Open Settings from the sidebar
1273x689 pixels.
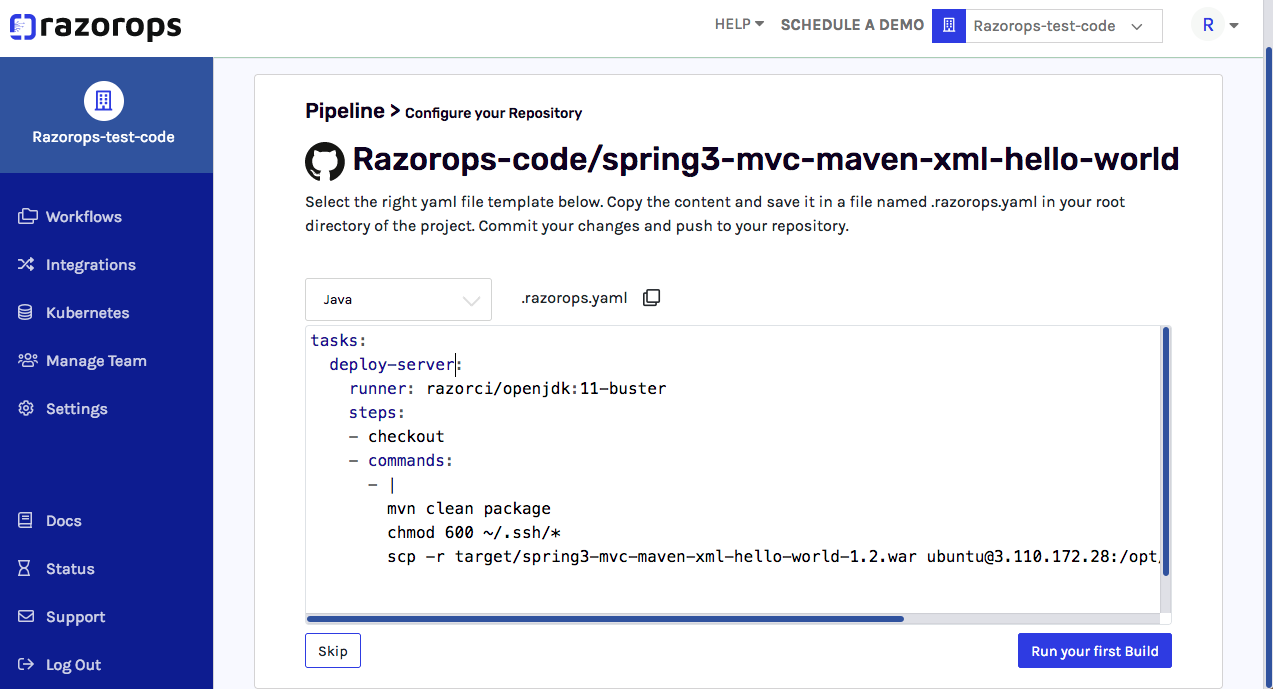click(x=76, y=409)
